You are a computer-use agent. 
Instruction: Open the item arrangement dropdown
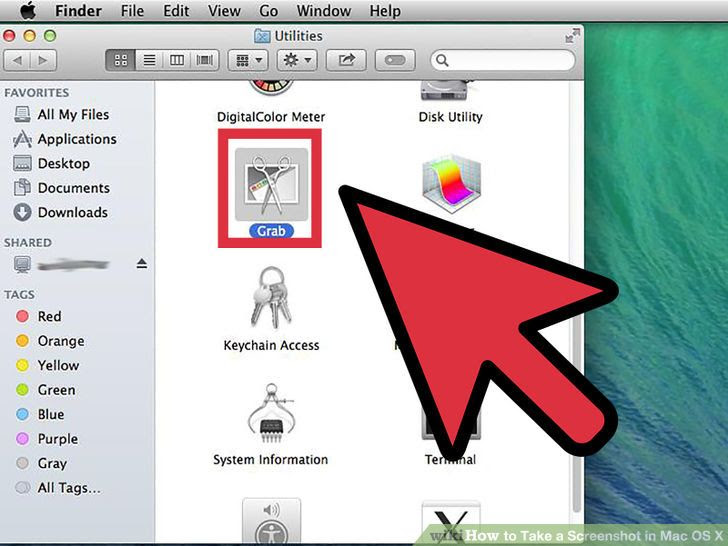[248, 60]
